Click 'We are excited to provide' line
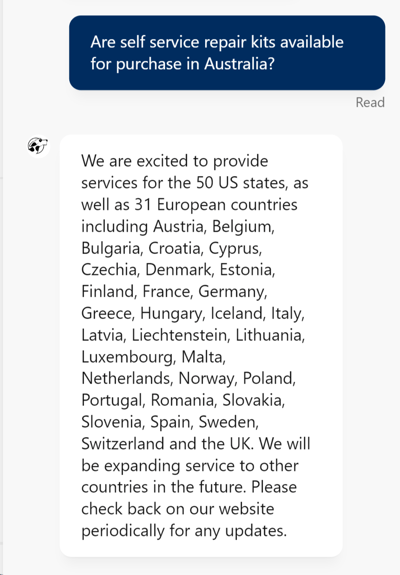 pyautogui.click(x=175, y=161)
